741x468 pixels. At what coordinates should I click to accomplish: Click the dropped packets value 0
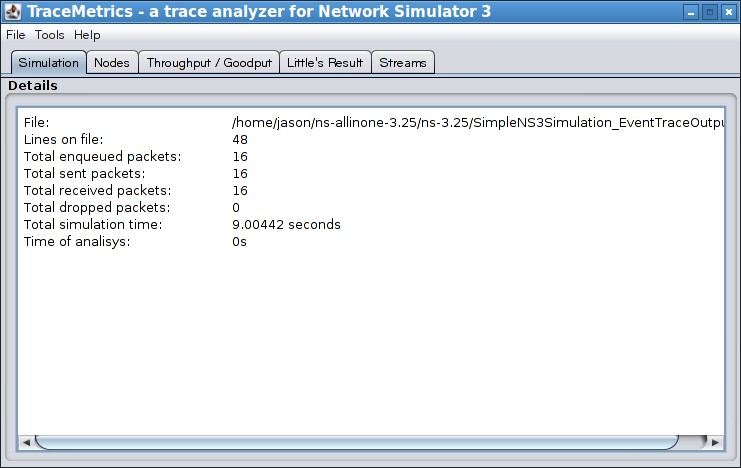tap(236, 208)
